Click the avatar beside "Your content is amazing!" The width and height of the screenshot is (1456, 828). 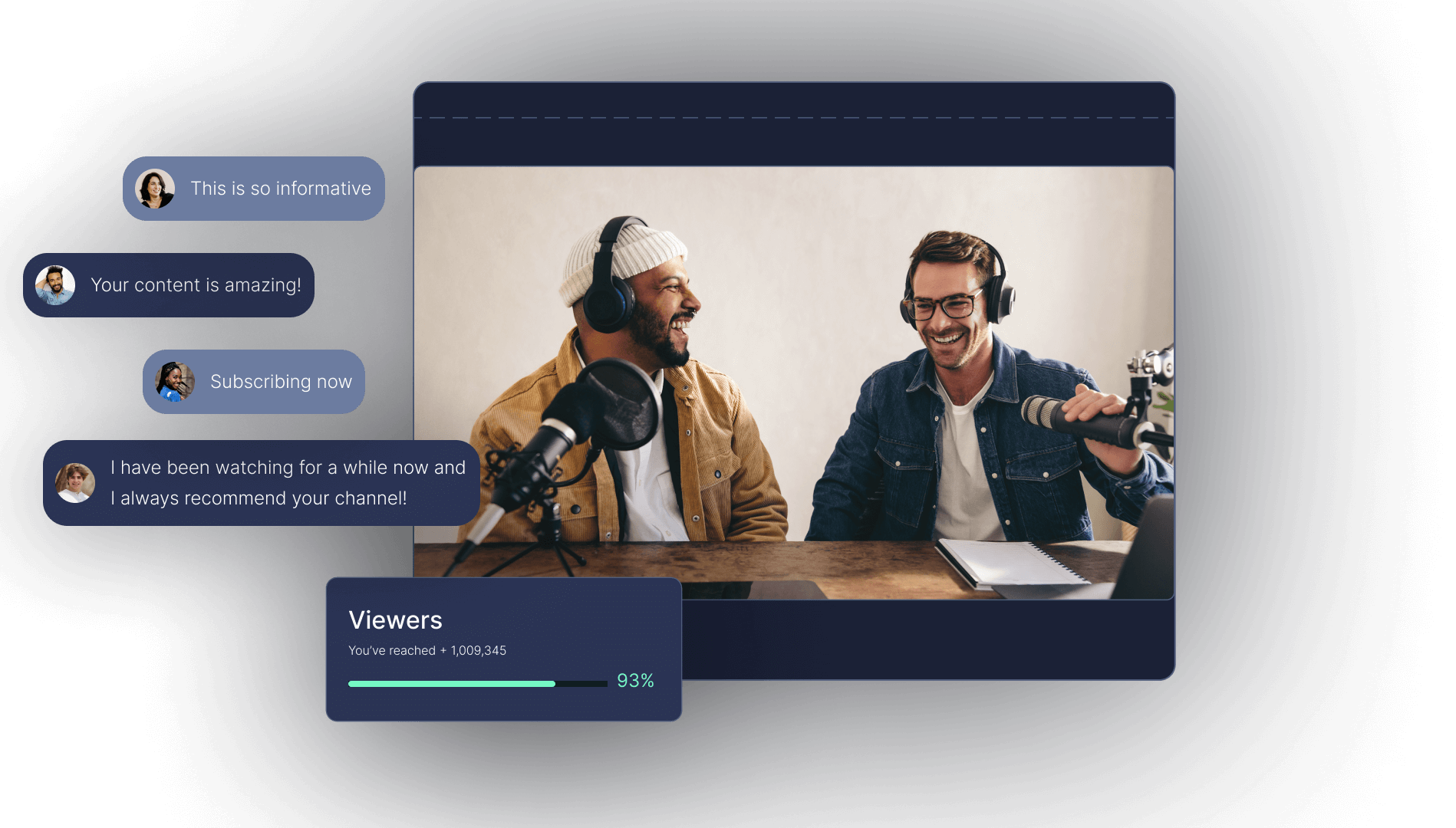[55, 285]
